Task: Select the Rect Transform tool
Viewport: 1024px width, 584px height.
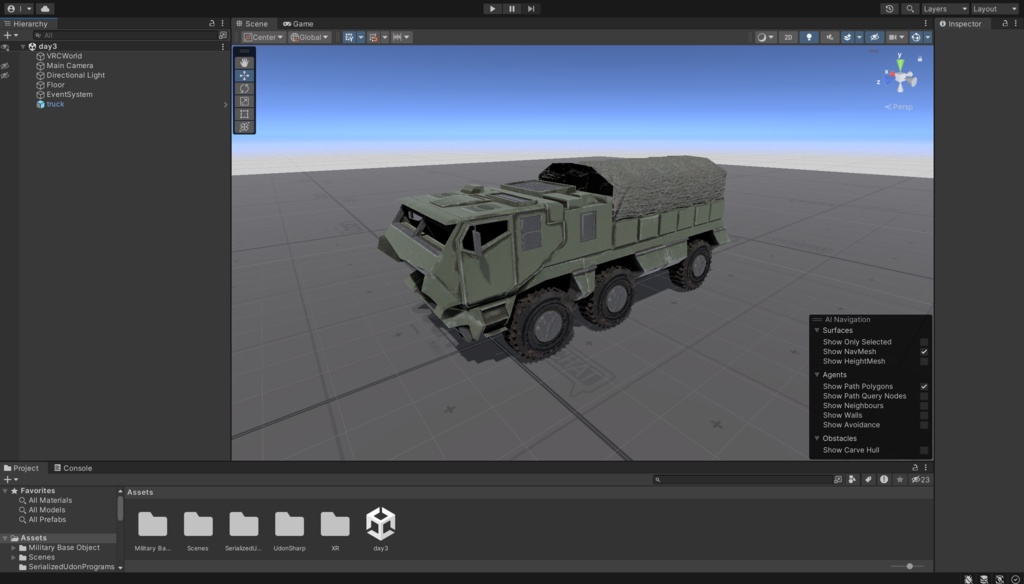Action: click(243, 113)
